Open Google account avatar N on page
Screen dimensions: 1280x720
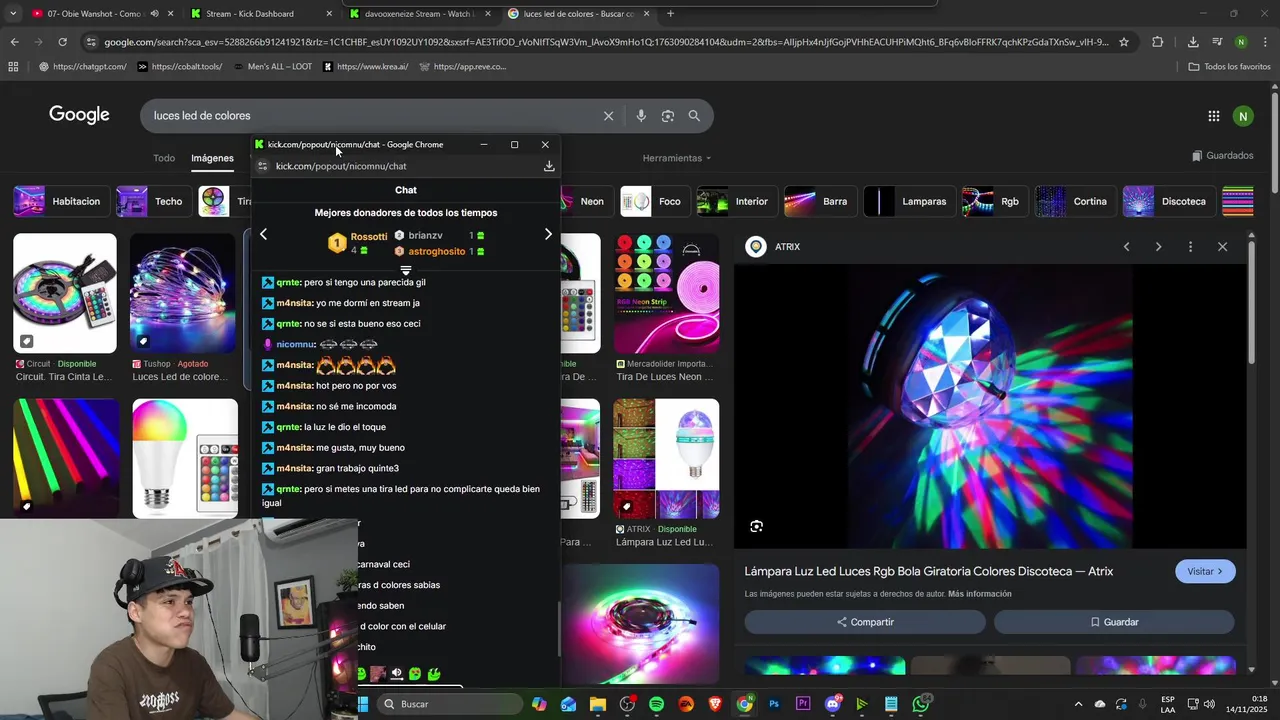point(1243,116)
